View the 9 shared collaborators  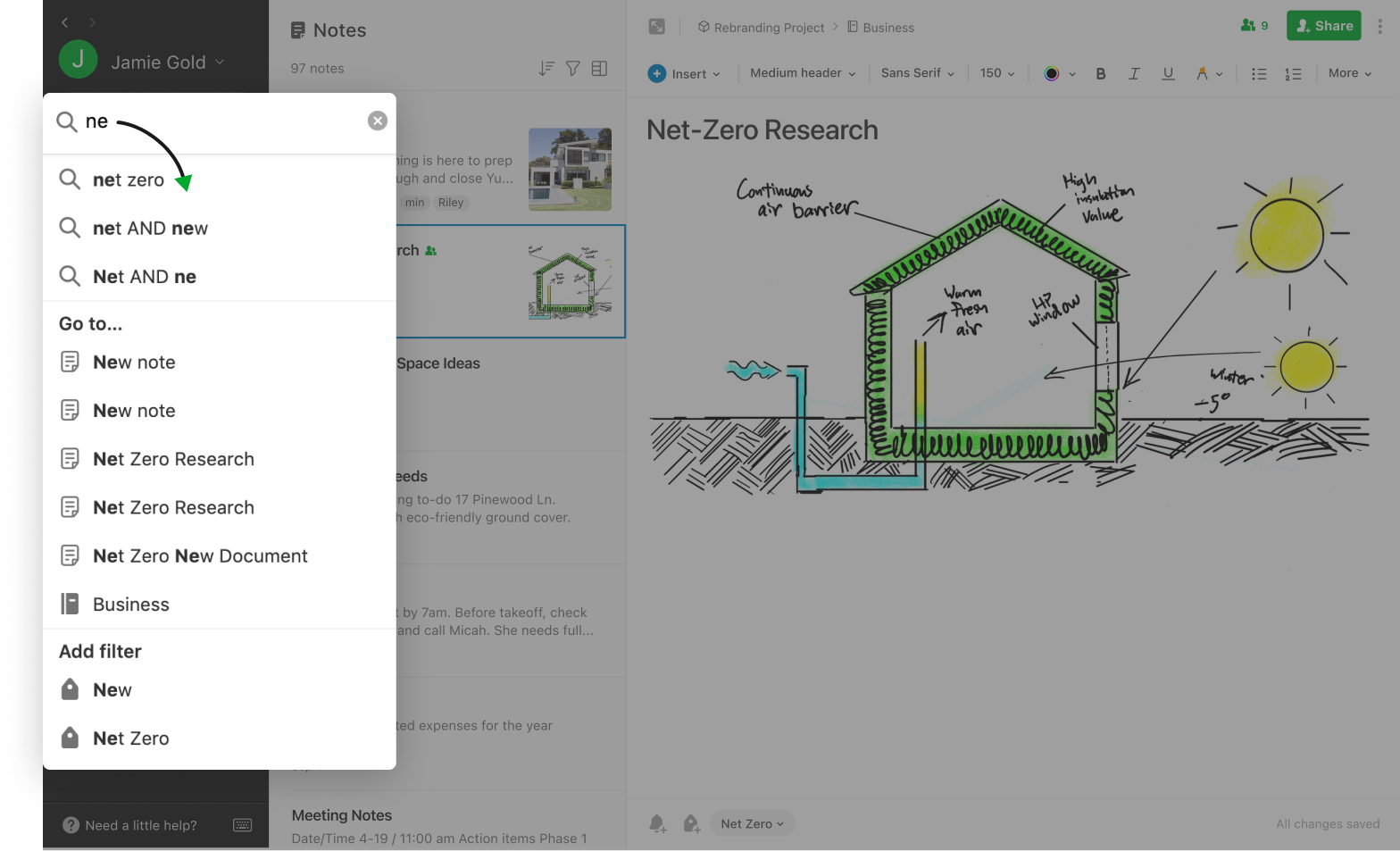pos(1254,26)
